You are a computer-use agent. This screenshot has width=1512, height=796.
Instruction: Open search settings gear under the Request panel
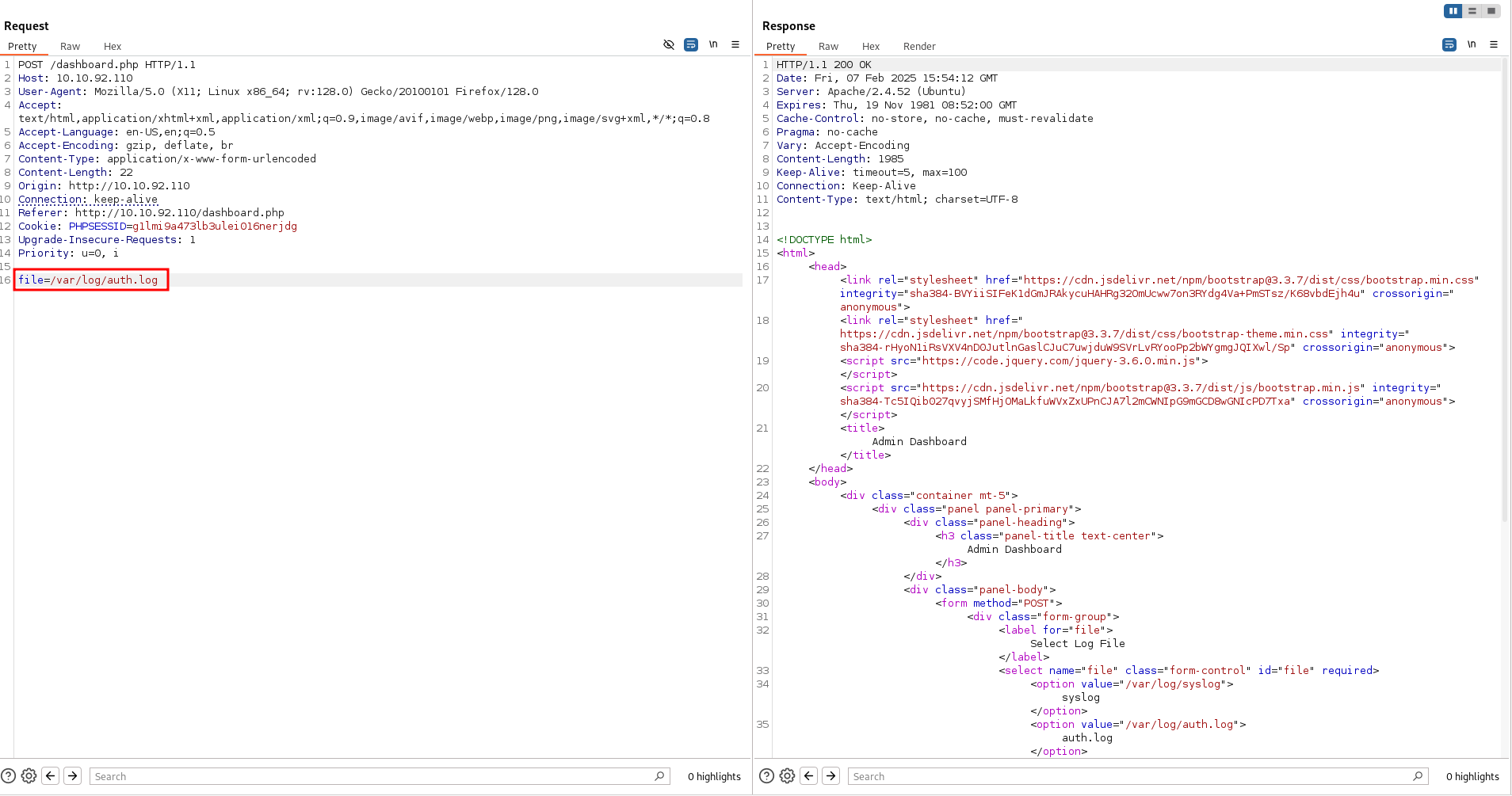(x=29, y=776)
